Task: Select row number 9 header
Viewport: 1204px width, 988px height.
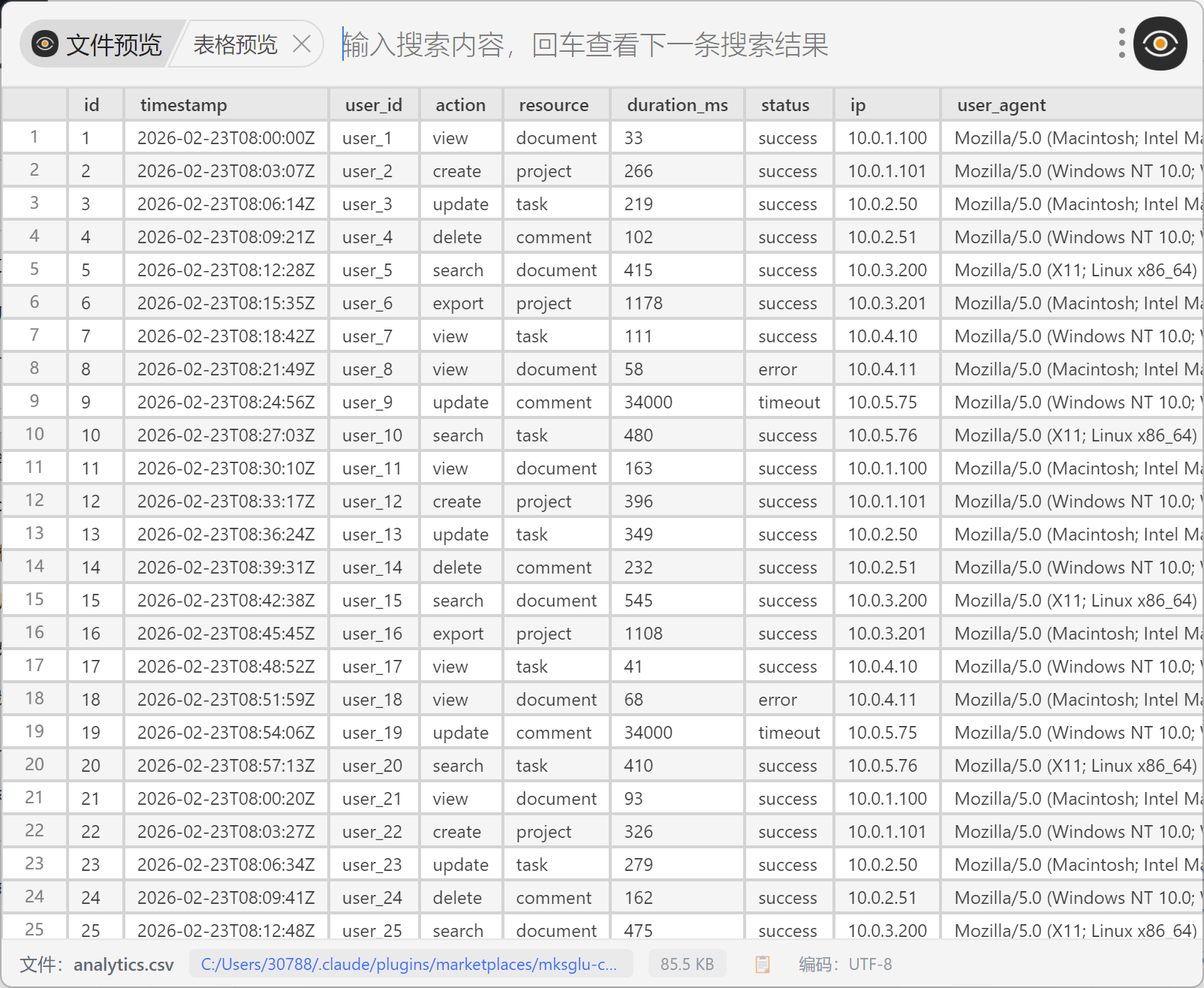Action: click(x=35, y=402)
